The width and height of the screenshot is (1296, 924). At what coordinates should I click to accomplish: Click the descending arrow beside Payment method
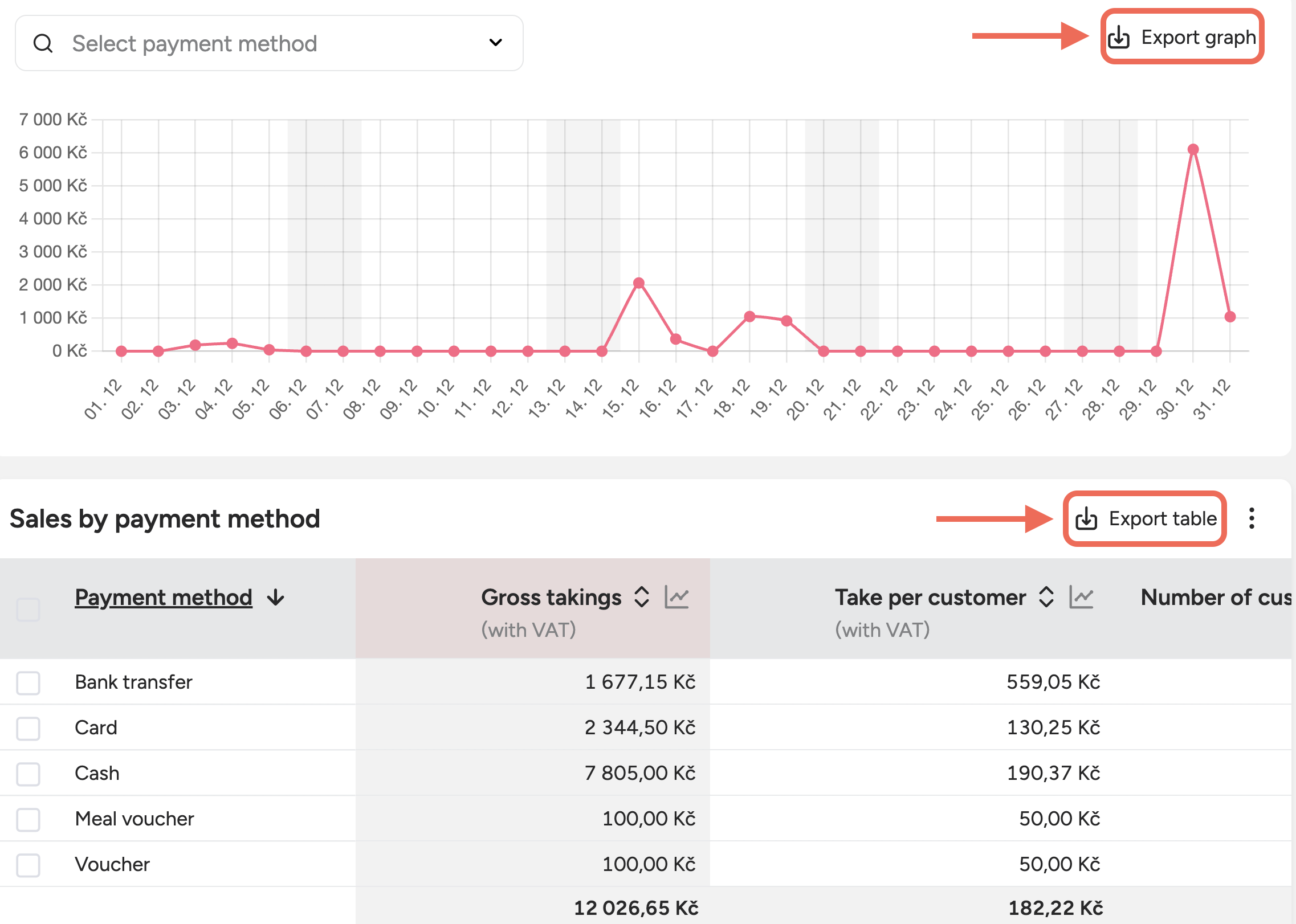tap(276, 598)
